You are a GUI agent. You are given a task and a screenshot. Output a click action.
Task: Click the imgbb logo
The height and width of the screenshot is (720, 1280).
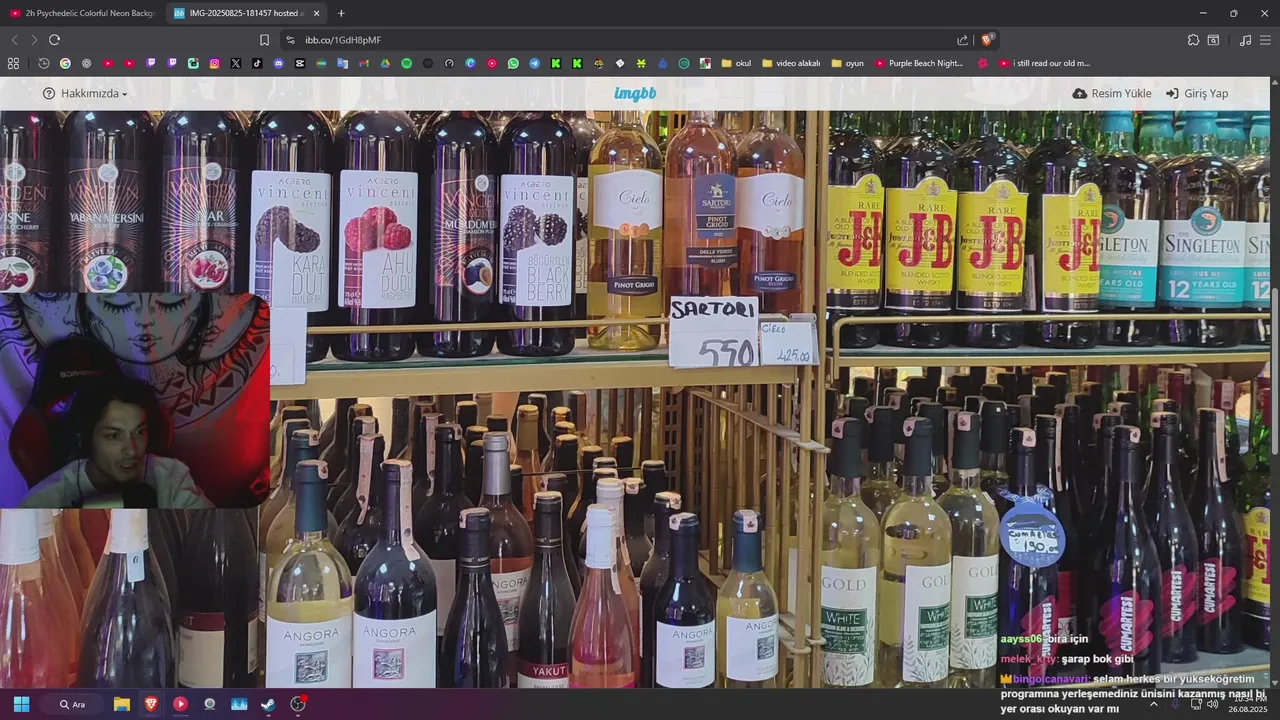[635, 93]
